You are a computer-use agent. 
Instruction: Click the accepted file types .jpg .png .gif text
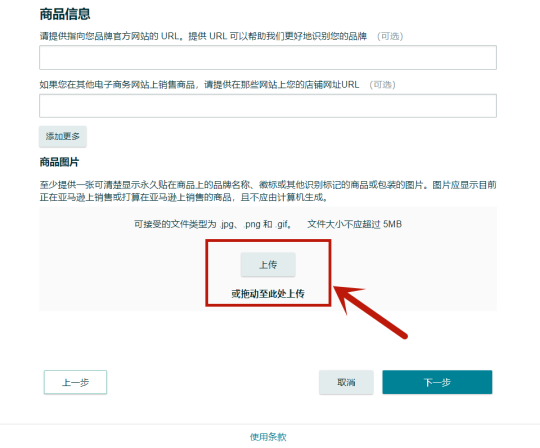[x=212, y=224]
